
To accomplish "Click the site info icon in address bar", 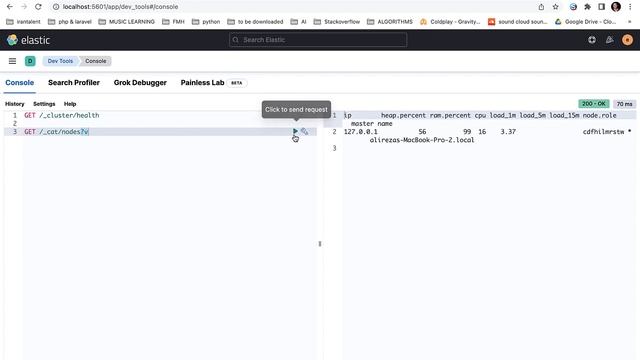I will pyautogui.click(x=56, y=7).
